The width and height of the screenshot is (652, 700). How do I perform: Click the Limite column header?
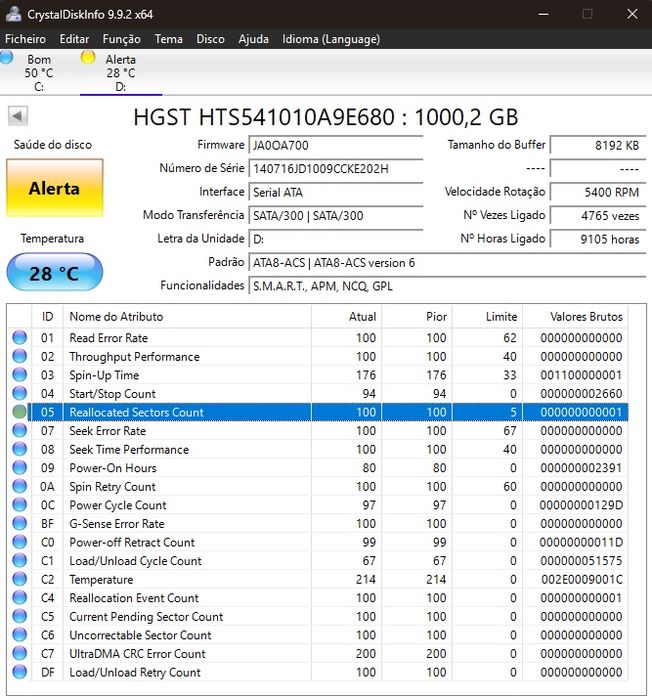pyautogui.click(x=488, y=317)
